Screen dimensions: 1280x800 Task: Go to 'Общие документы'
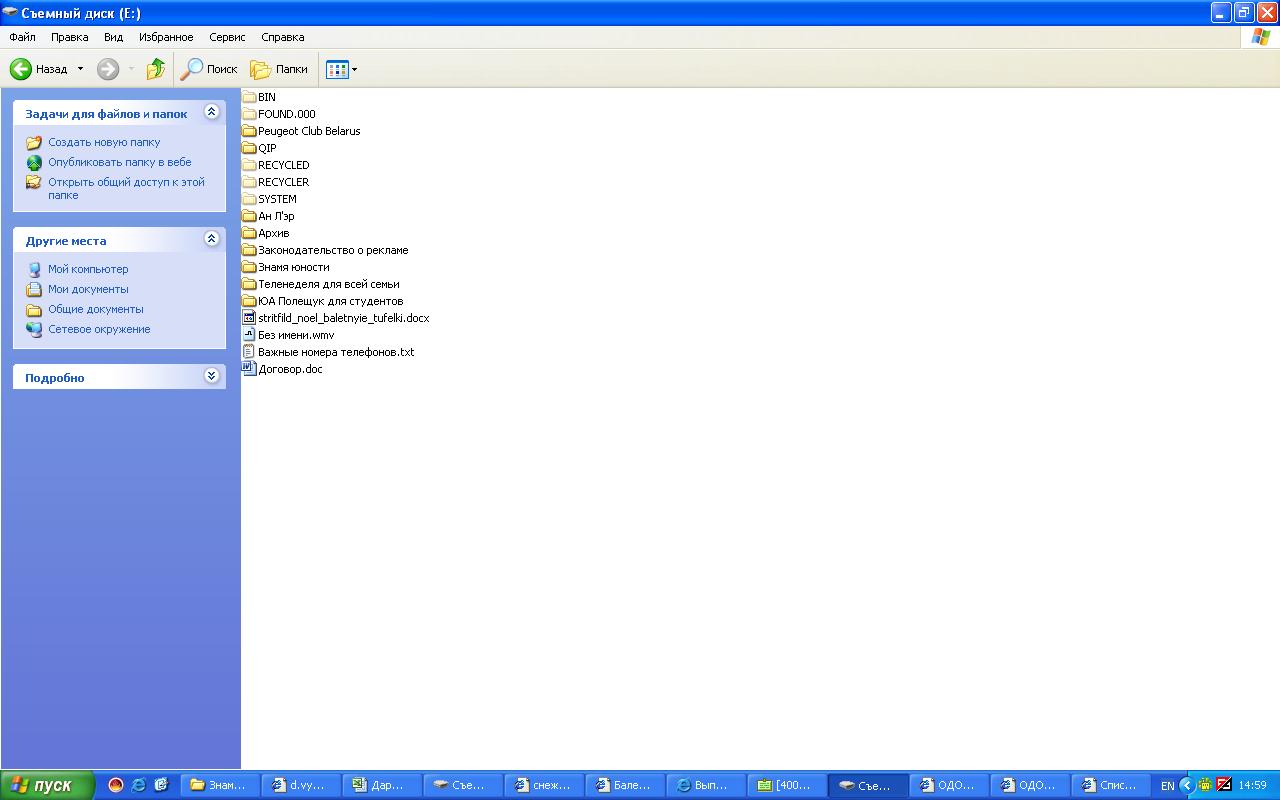[x=96, y=309]
